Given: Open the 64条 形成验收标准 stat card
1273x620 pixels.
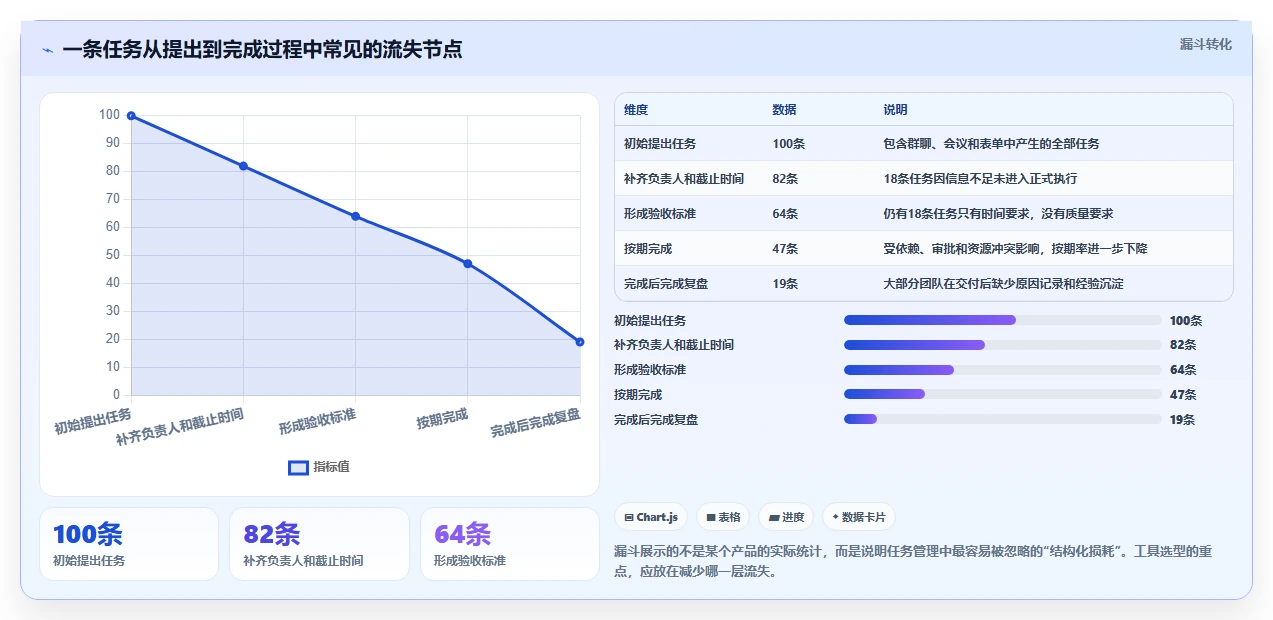Looking at the screenshot, I should point(510,544).
